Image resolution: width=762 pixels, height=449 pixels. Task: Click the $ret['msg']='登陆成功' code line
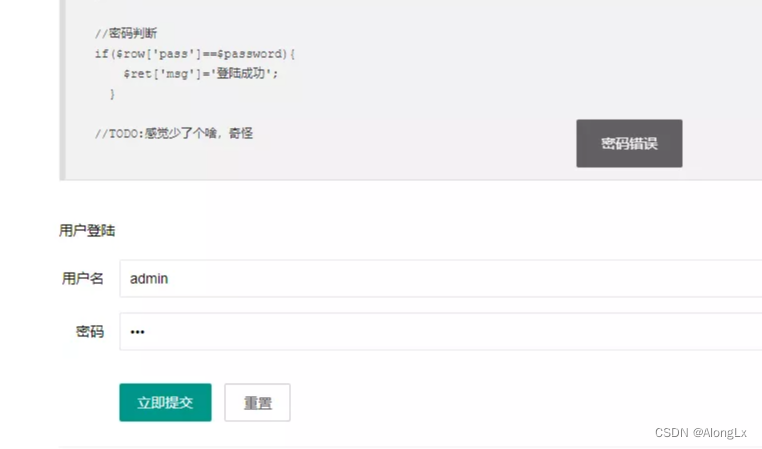pyautogui.click(x=201, y=73)
